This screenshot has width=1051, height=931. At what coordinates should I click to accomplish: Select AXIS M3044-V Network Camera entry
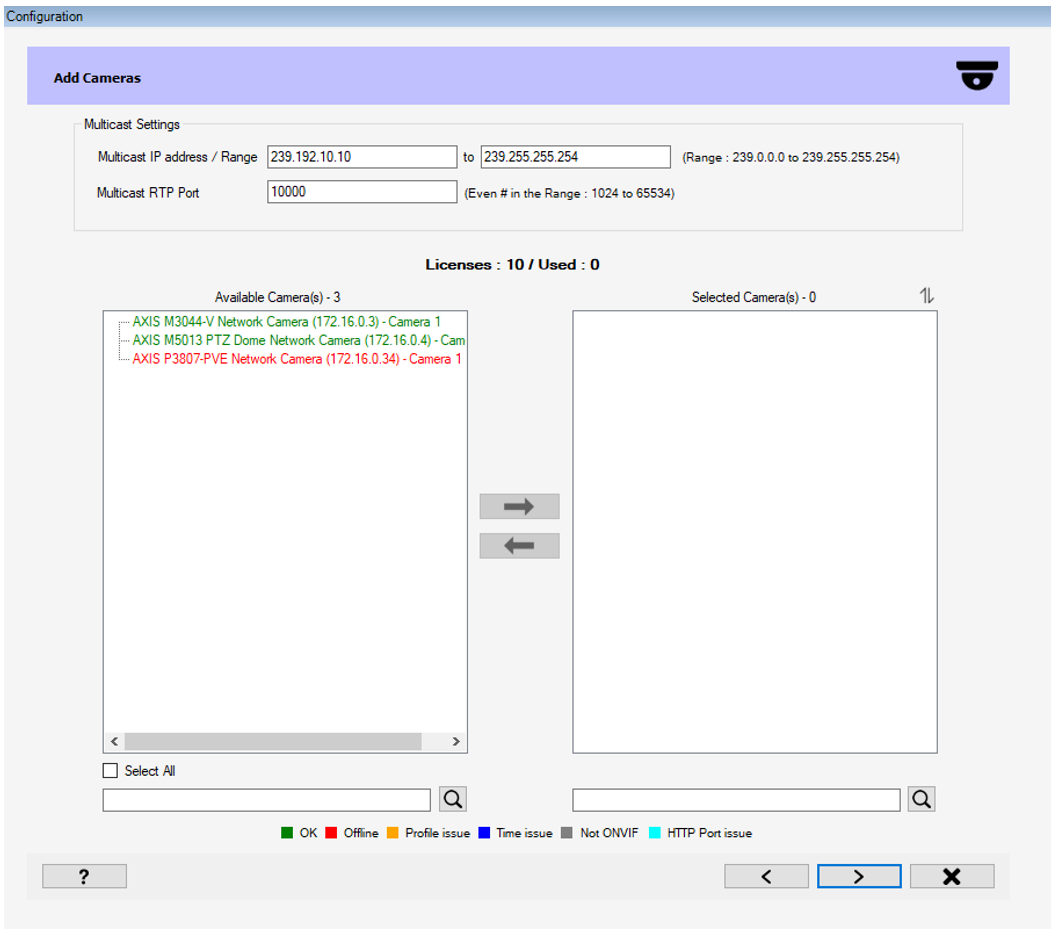click(x=286, y=322)
